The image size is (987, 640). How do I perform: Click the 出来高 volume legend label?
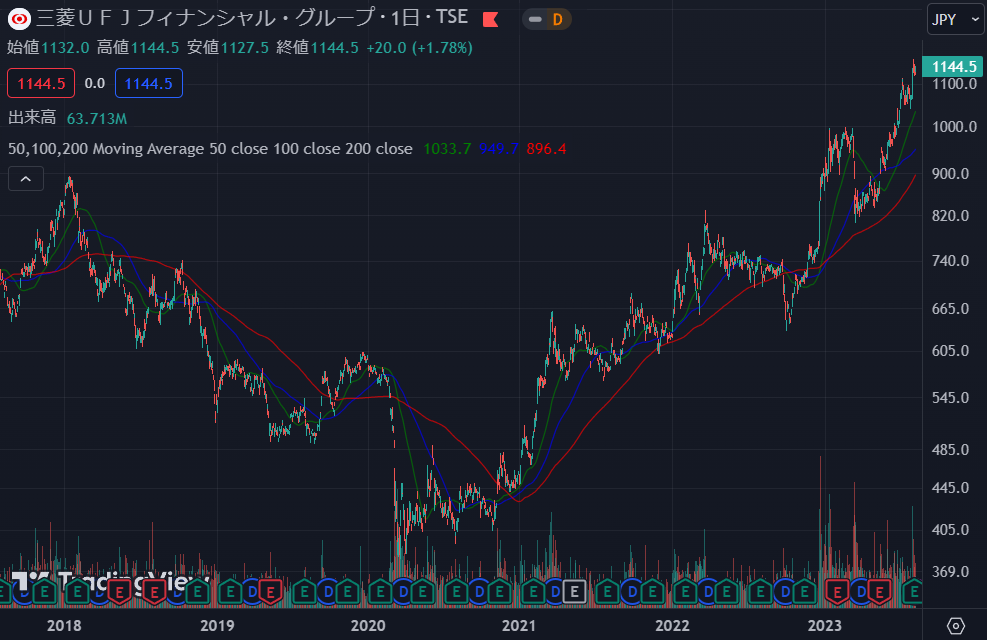[x=32, y=118]
